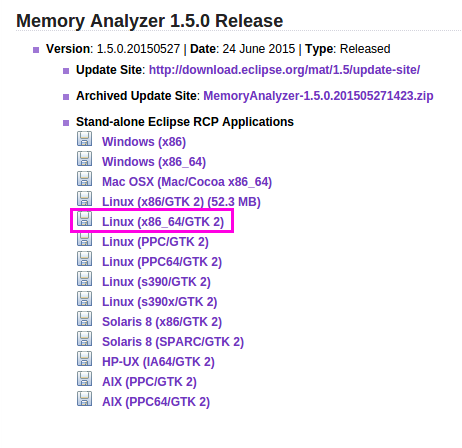This screenshot has width=462, height=448.
Task: Click the save icon beside Windows (x86_64)
Action: click(x=85, y=159)
